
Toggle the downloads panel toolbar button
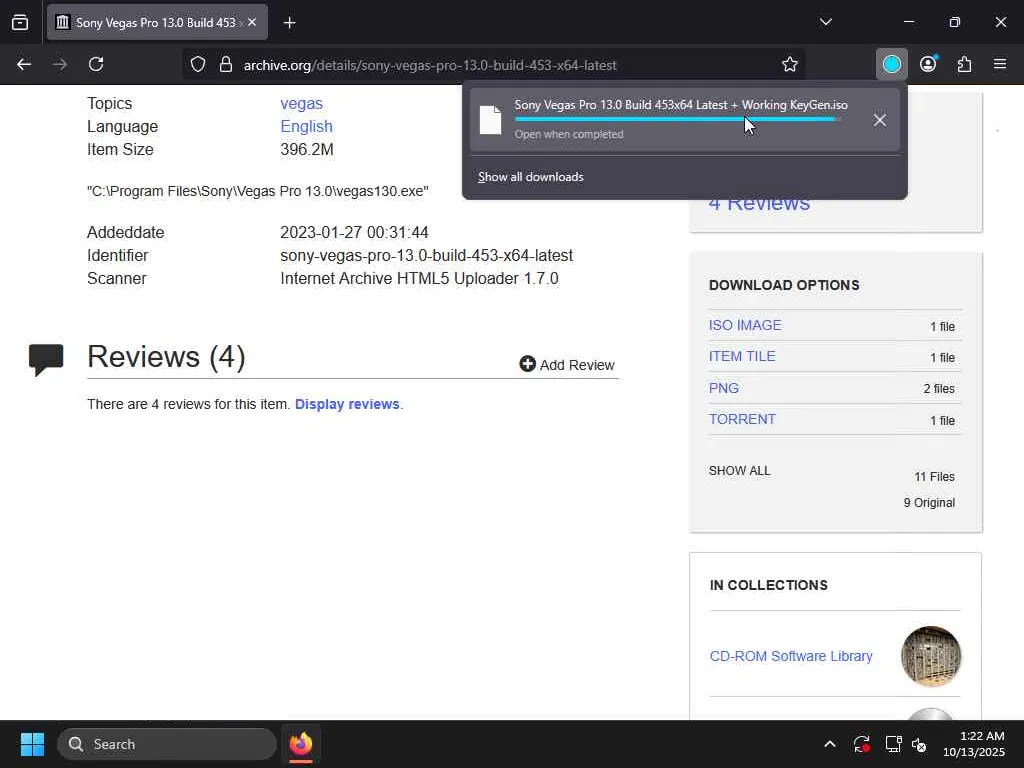tap(891, 64)
